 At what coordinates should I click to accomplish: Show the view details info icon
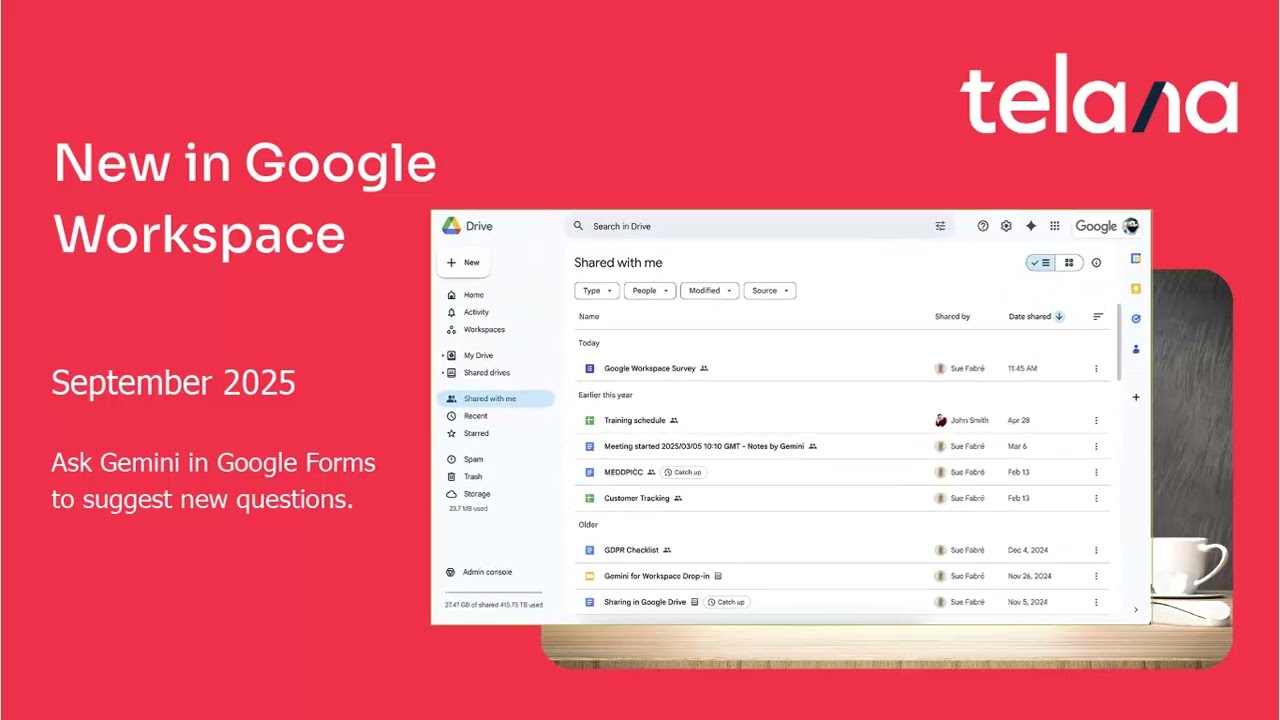pos(1096,263)
